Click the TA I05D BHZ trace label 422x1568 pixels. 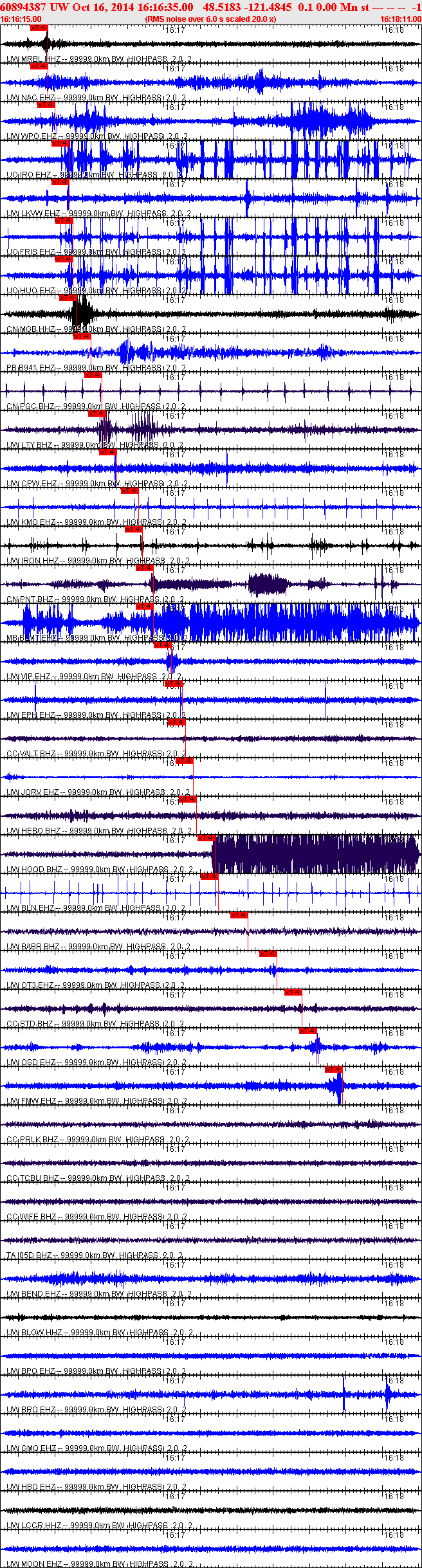pos(95,1255)
